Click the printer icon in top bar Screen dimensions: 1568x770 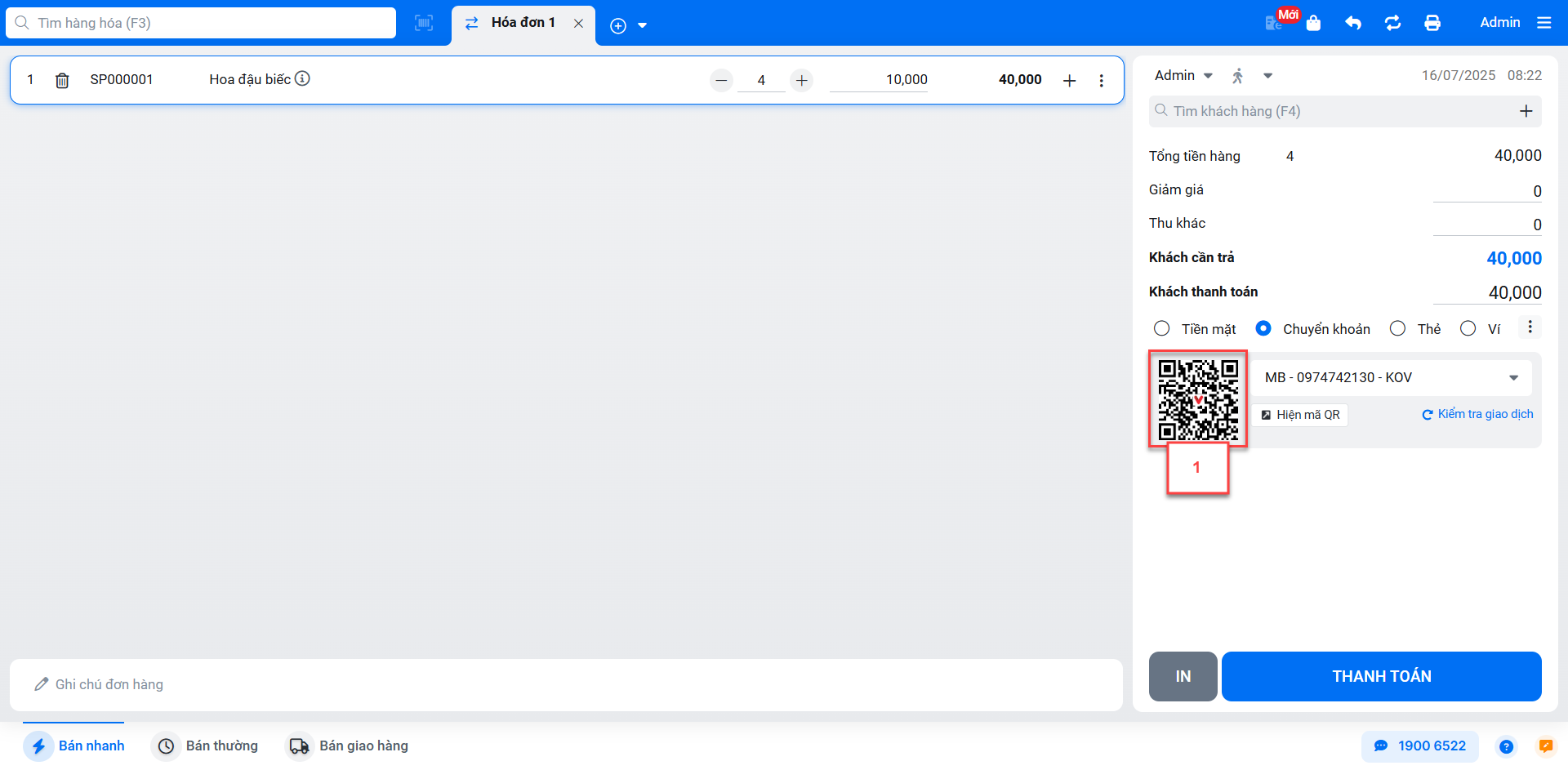pos(1432,23)
